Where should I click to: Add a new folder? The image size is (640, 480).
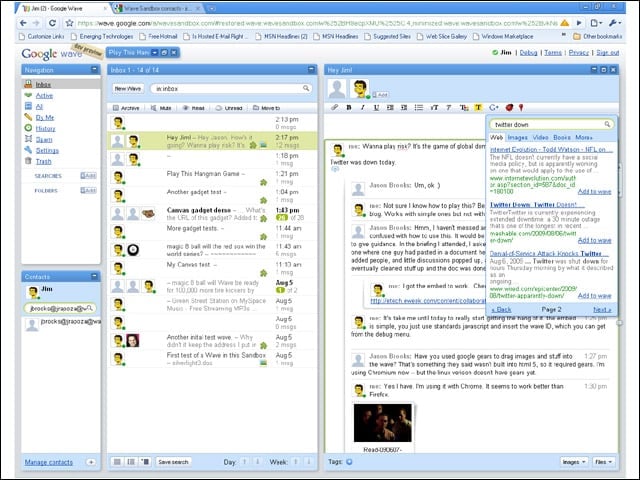coord(88,190)
